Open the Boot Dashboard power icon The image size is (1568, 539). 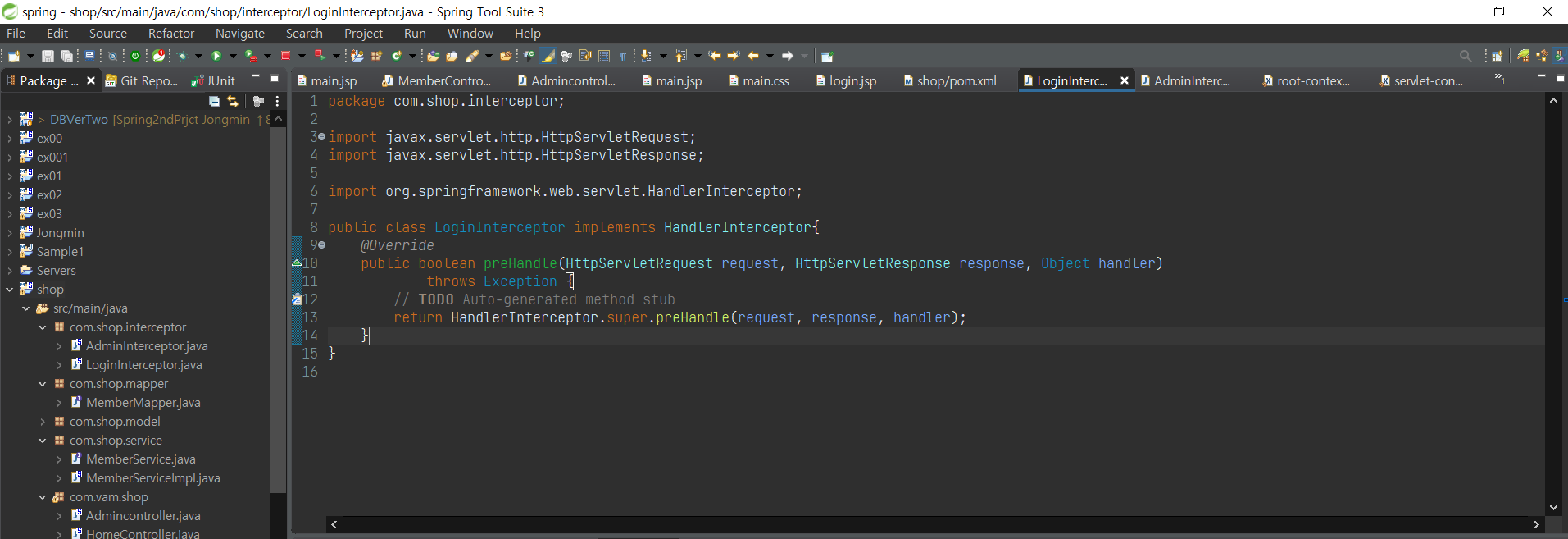(x=135, y=56)
